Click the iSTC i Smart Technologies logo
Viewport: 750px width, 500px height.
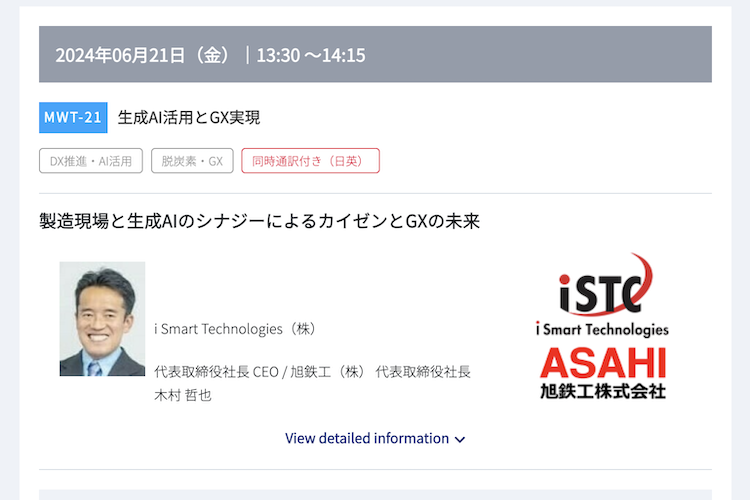click(x=603, y=295)
